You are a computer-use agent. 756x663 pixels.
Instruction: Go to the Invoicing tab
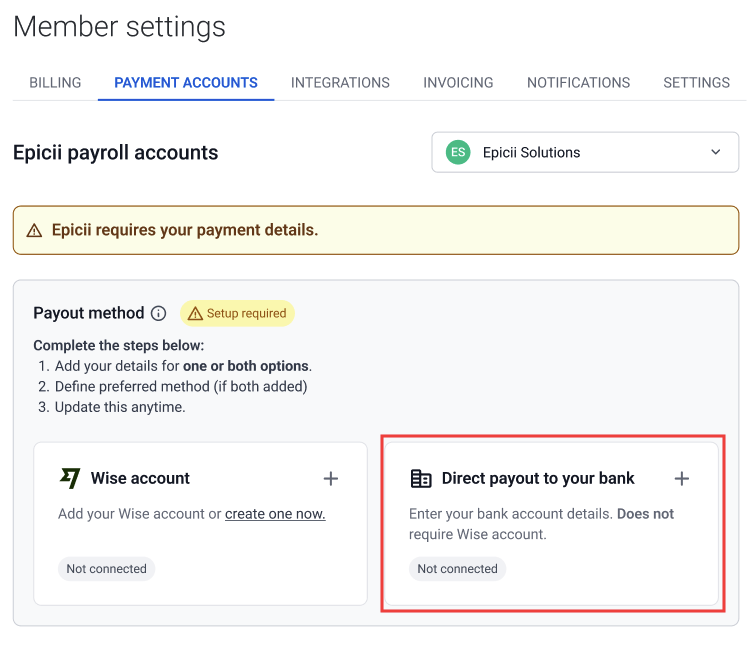click(x=458, y=82)
